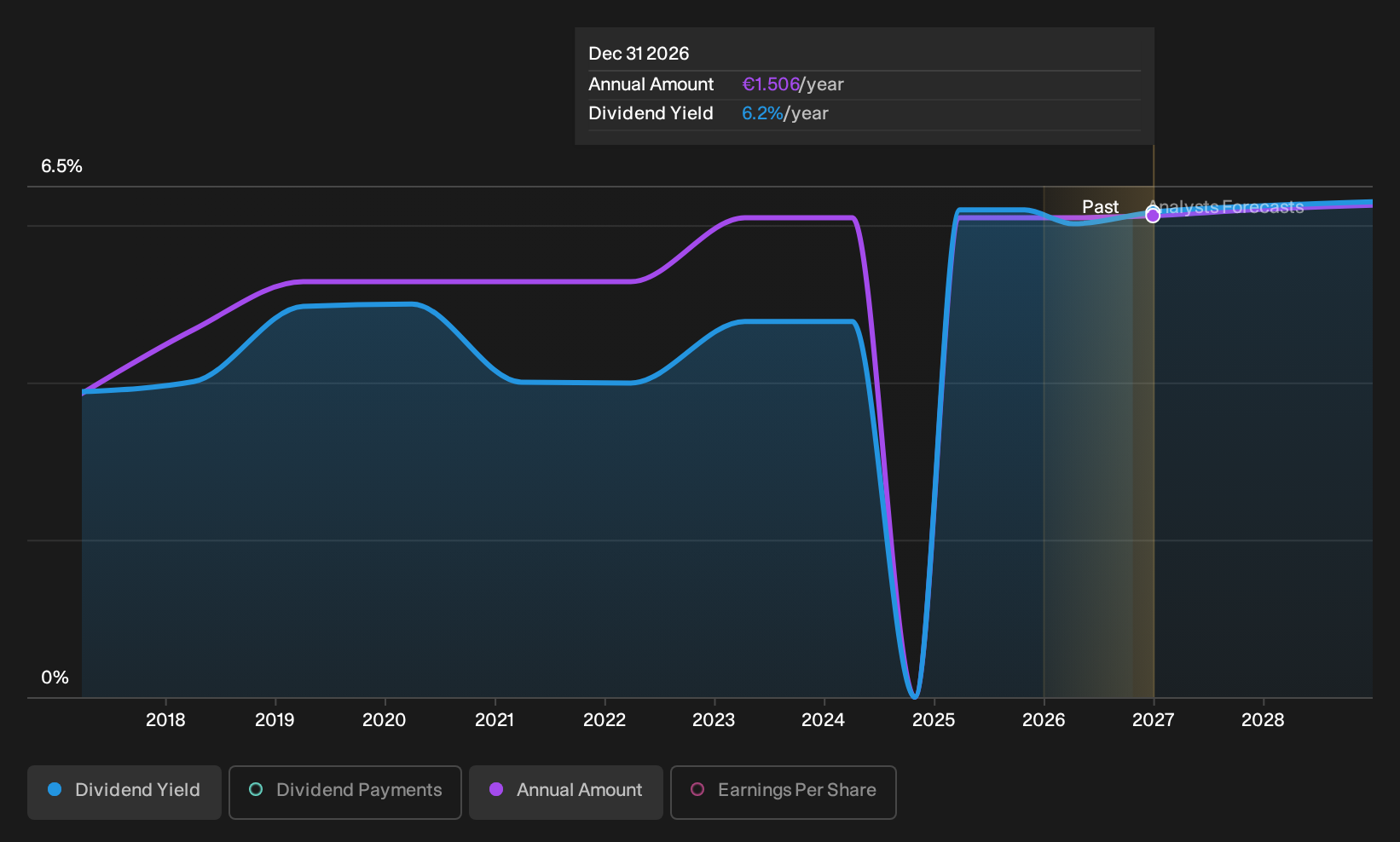
Task: Click the 2018 x-axis year label
Action: [165, 720]
